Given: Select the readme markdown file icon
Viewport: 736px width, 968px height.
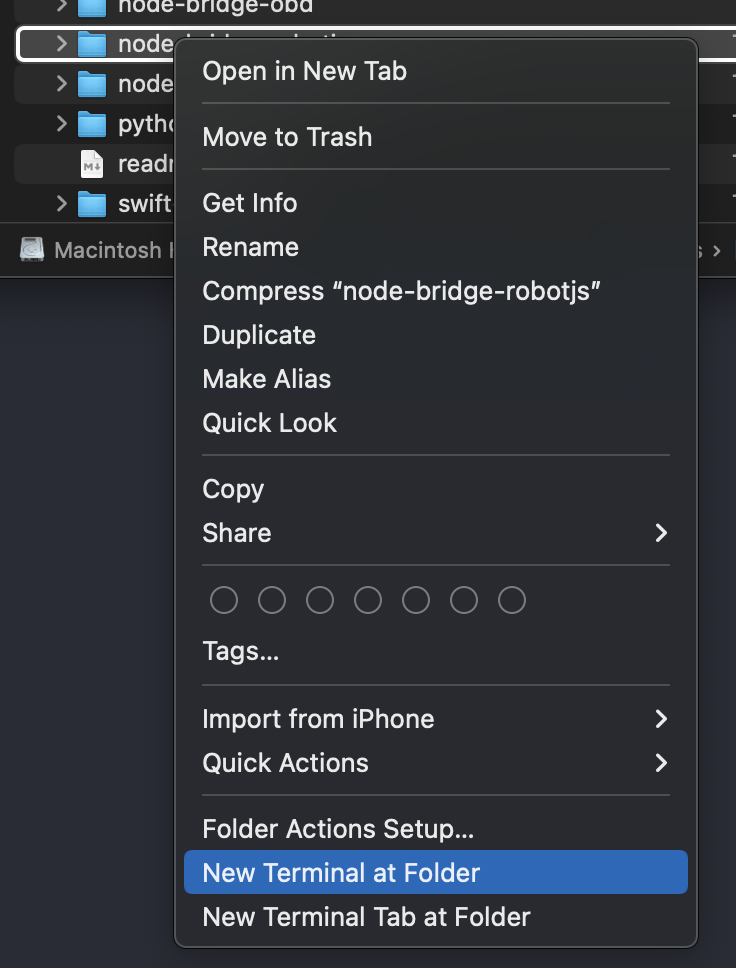Looking at the screenshot, I should point(92,164).
